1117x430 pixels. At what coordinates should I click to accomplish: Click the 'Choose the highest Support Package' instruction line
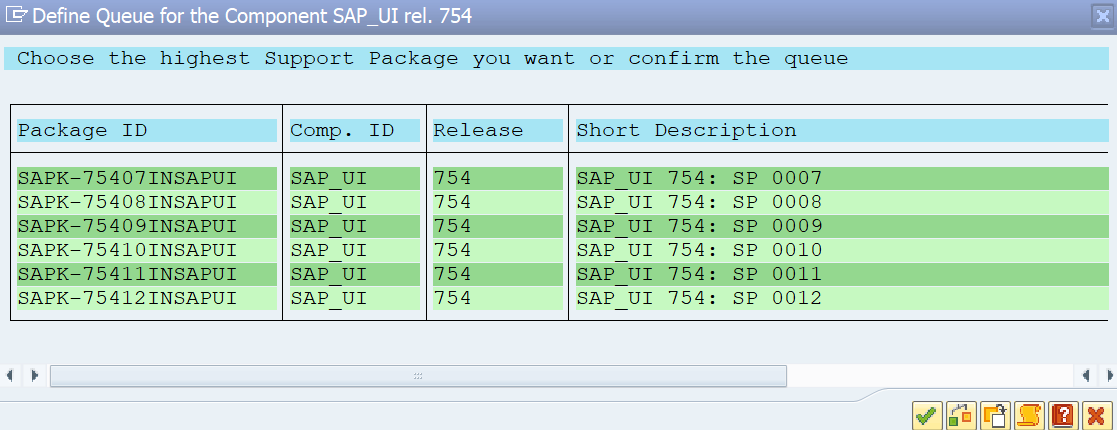point(556,58)
